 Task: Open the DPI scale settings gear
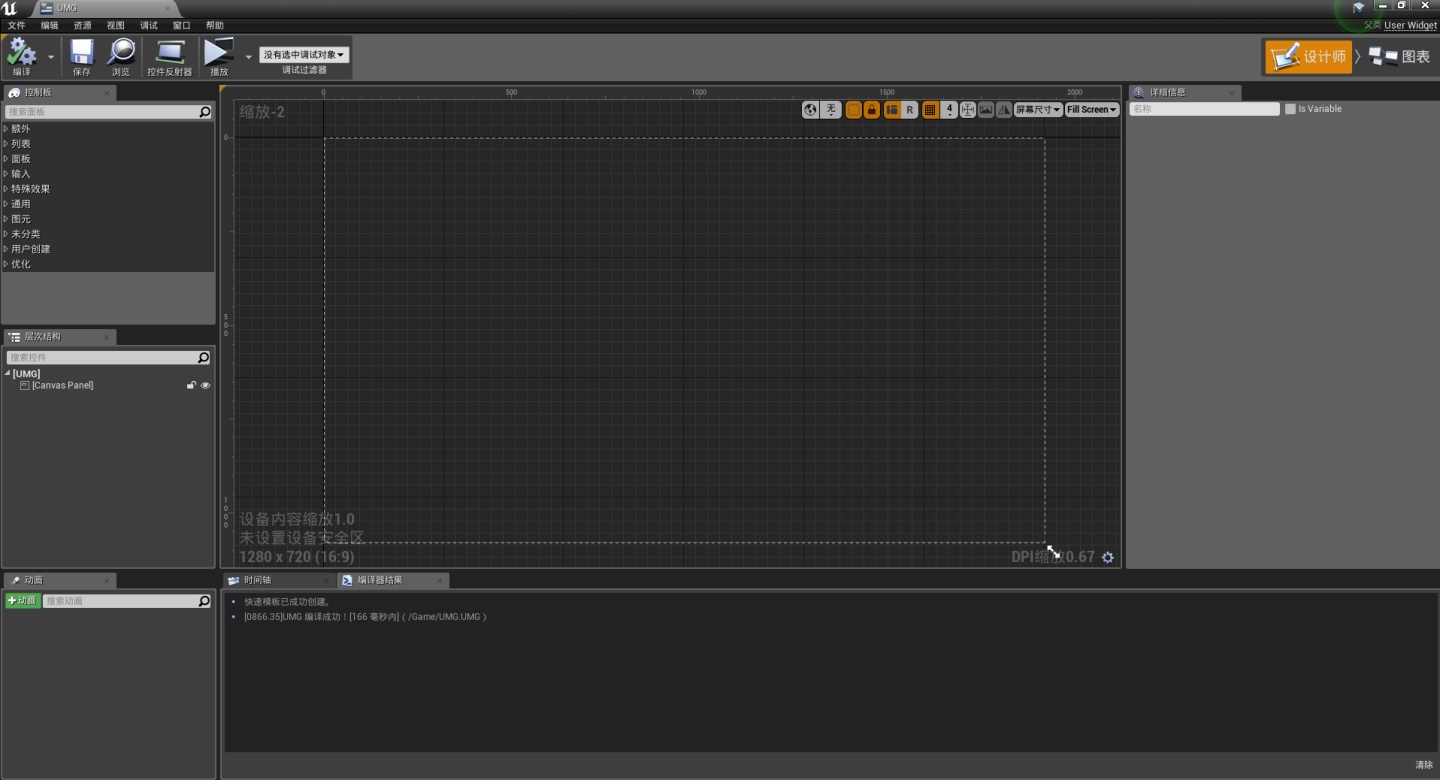[x=1108, y=558]
